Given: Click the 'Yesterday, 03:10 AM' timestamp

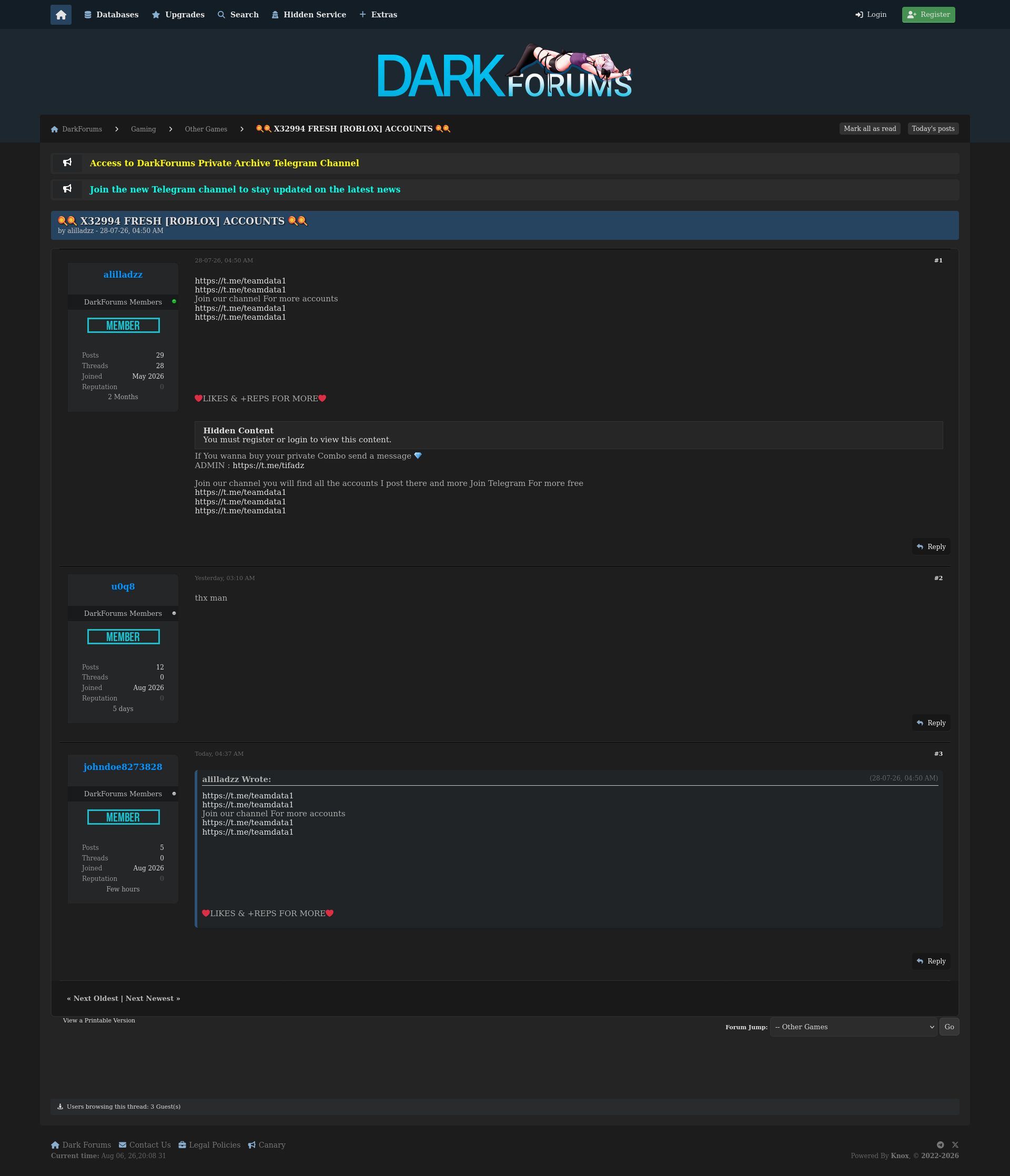Looking at the screenshot, I should (x=225, y=579).
